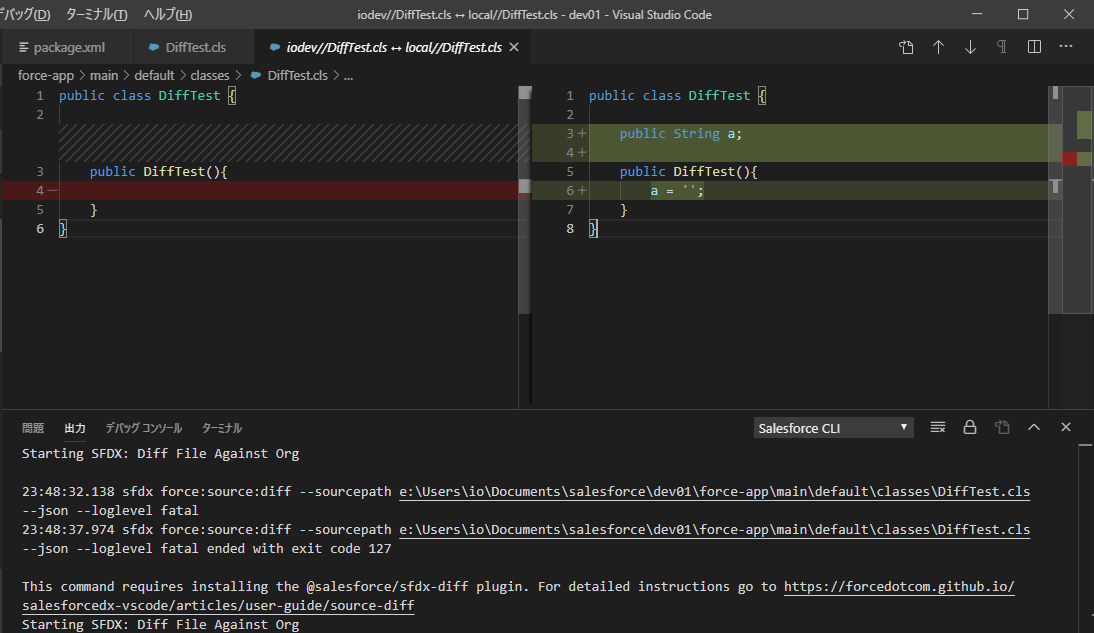Click the Salesforce icon on DiffTest.cls tab
The height and width of the screenshot is (633, 1094).
pyautogui.click(x=154, y=47)
